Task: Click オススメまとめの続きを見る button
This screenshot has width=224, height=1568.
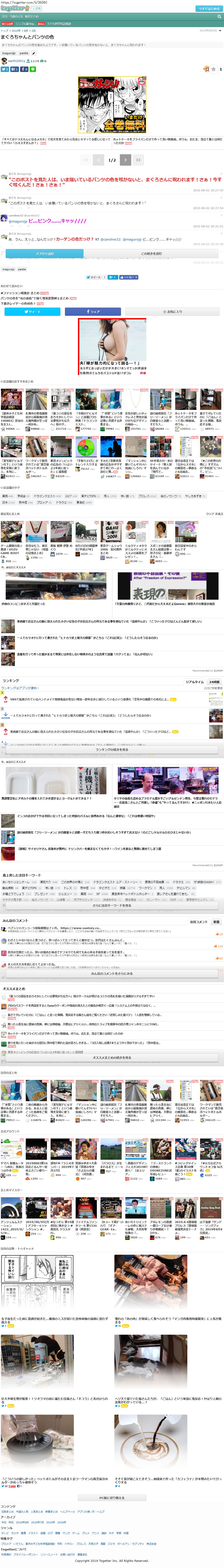Action: click(x=112, y=1057)
